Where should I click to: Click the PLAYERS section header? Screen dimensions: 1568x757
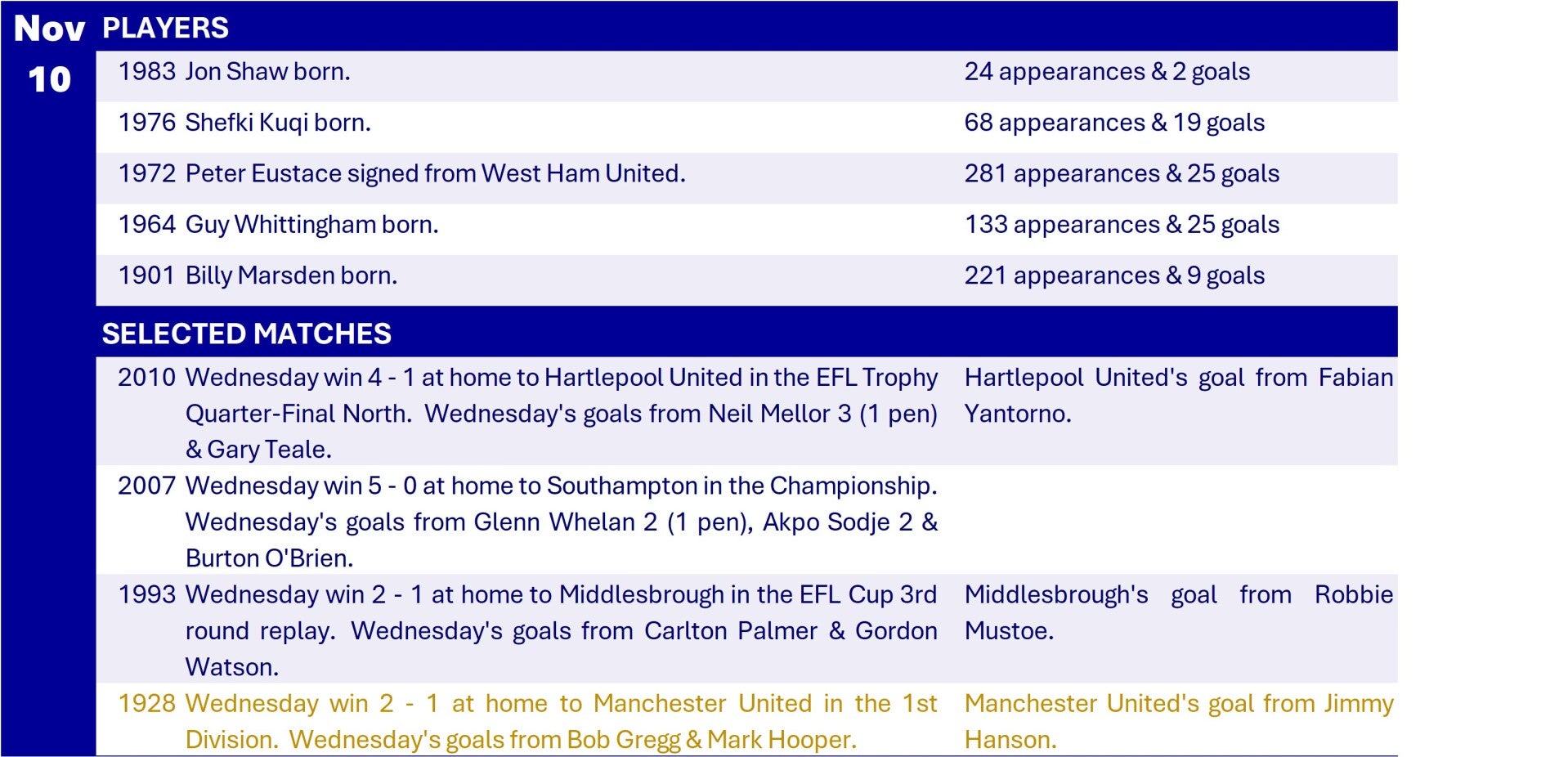click(x=165, y=28)
